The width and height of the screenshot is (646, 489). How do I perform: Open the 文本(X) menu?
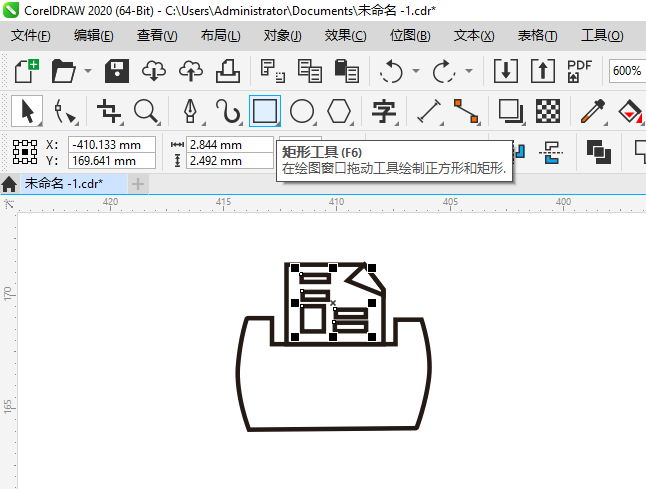click(x=474, y=36)
